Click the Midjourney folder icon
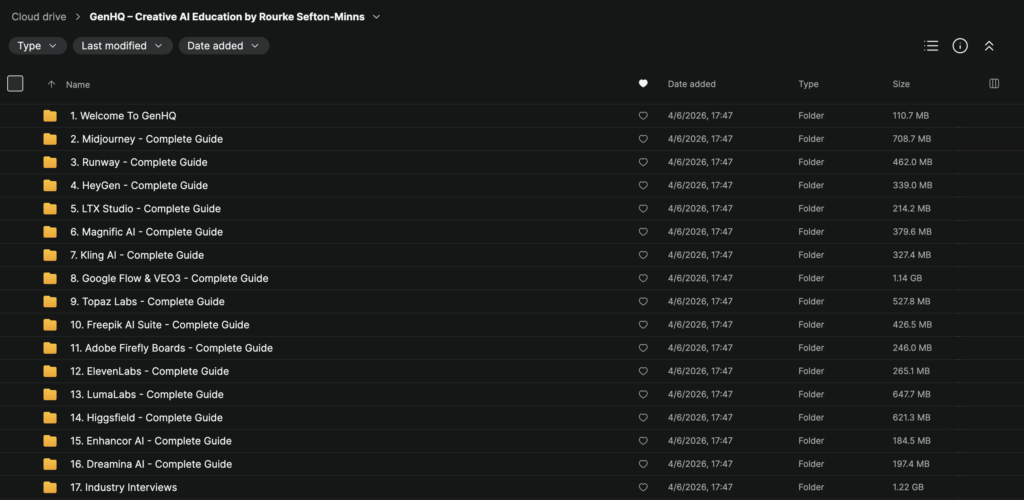The width and height of the screenshot is (1024, 500). pos(50,139)
